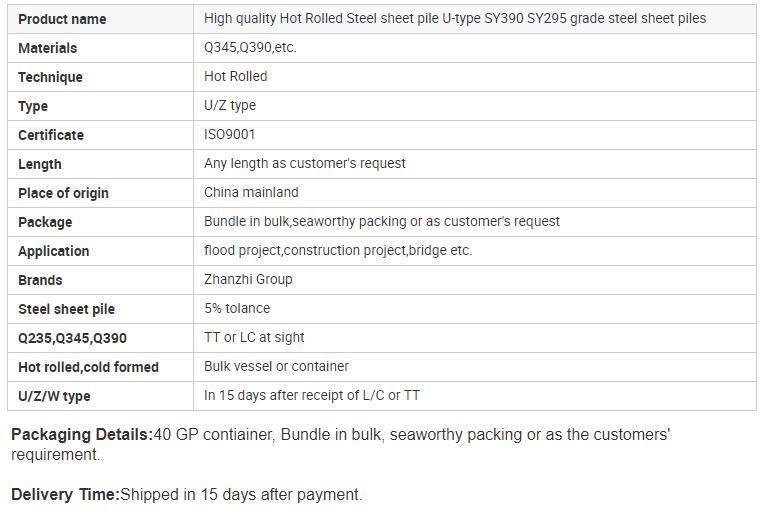Screen dimensions: 767x515
Task: Click the Packaging Details heading text
Action: point(82,434)
